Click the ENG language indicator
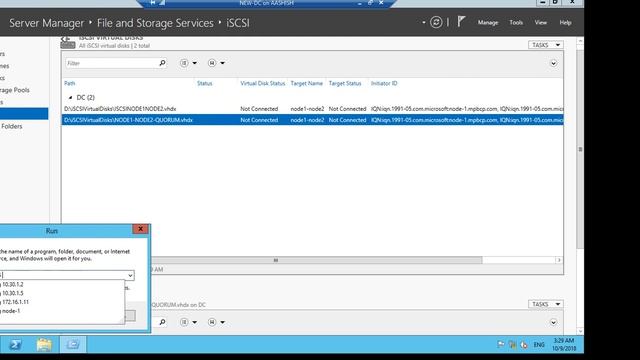This screenshot has height=360, width=640. [539, 345]
